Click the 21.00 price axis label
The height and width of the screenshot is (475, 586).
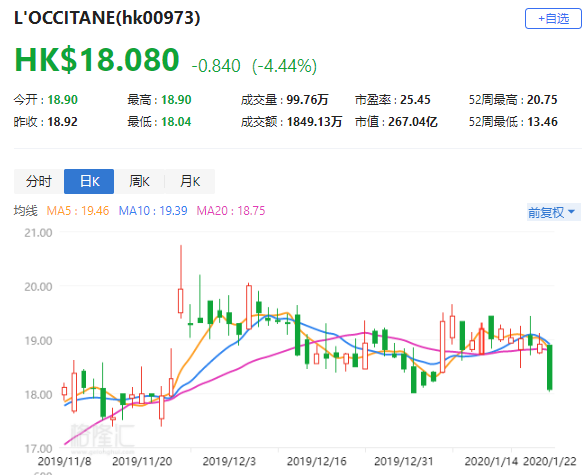pyautogui.click(x=38, y=233)
